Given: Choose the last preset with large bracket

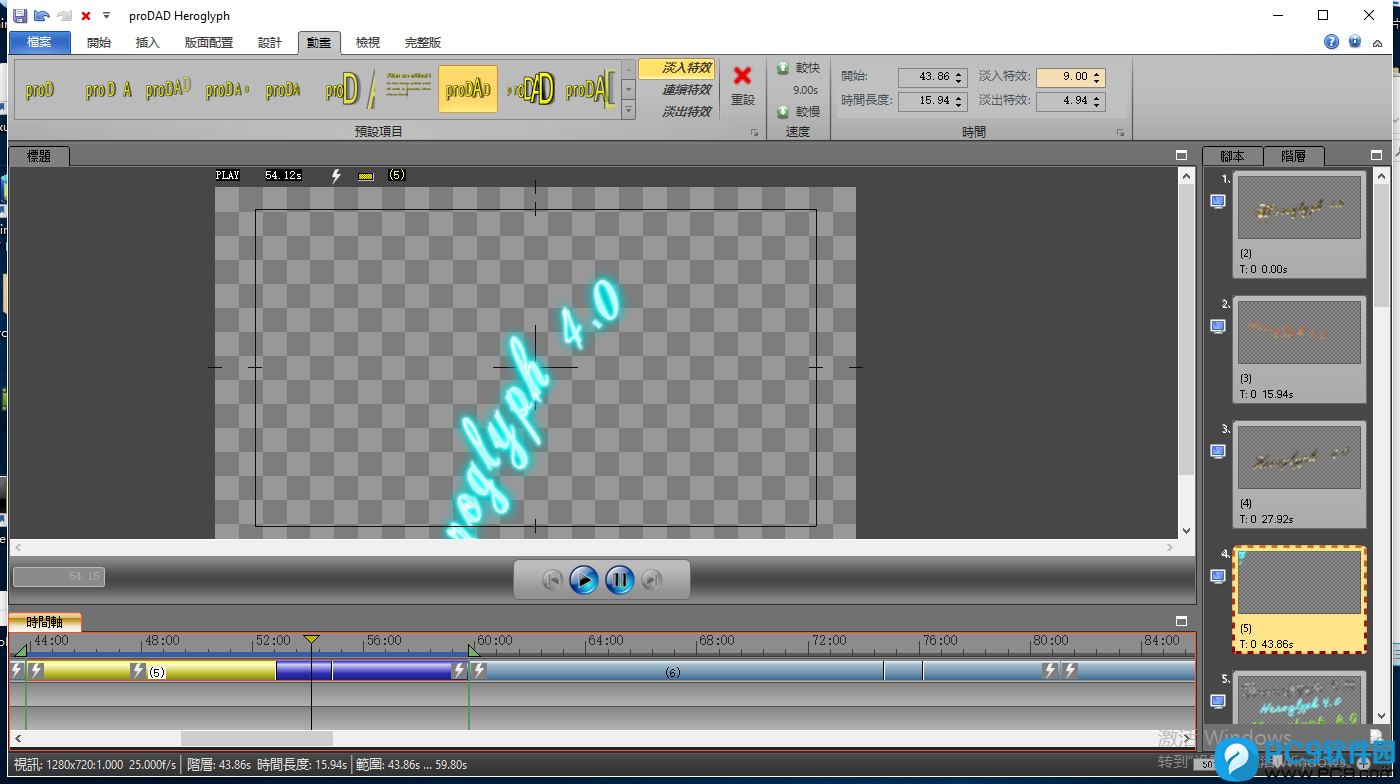Looking at the screenshot, I should point(589,89).
